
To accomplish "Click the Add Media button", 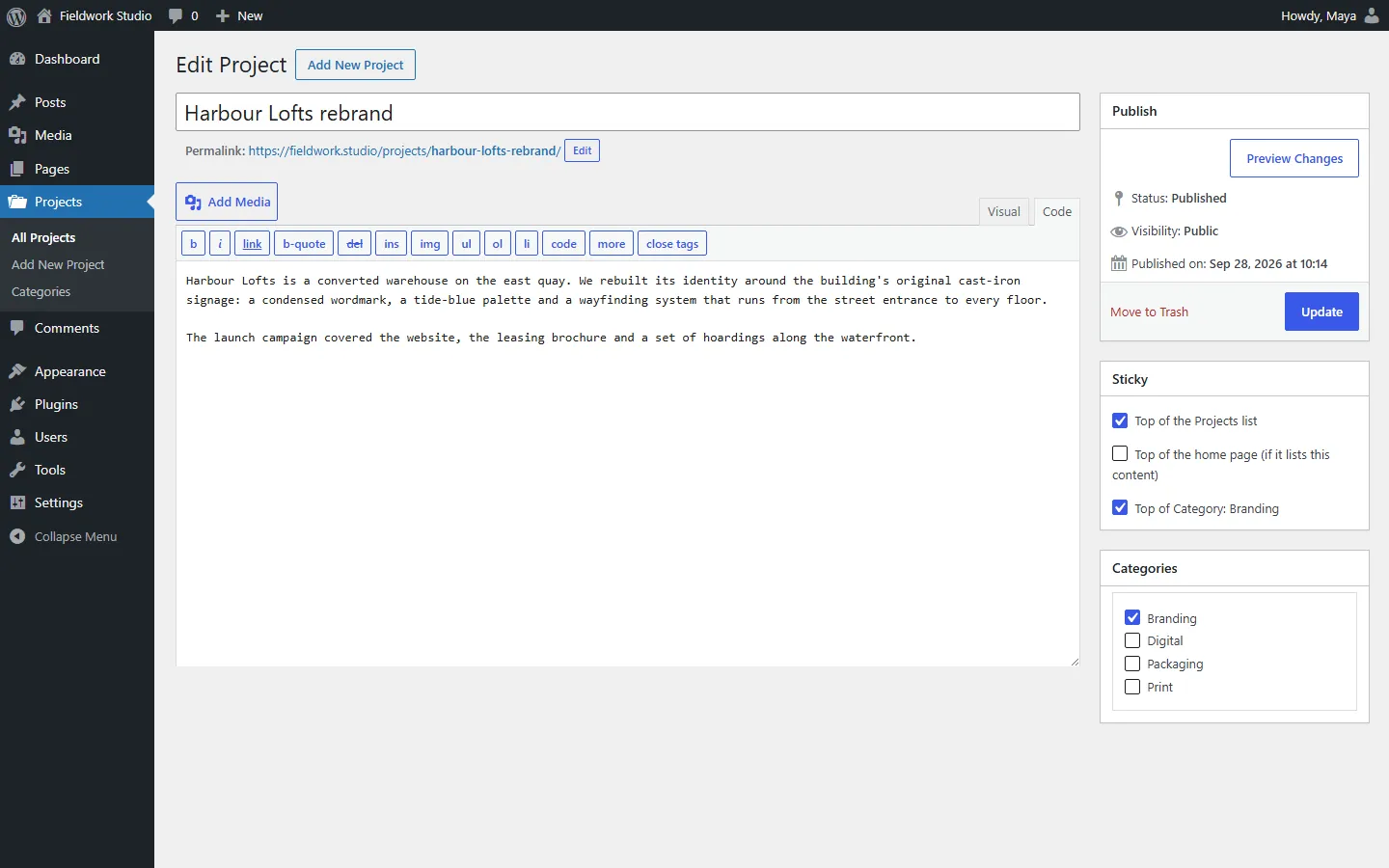I will (227, 202).
